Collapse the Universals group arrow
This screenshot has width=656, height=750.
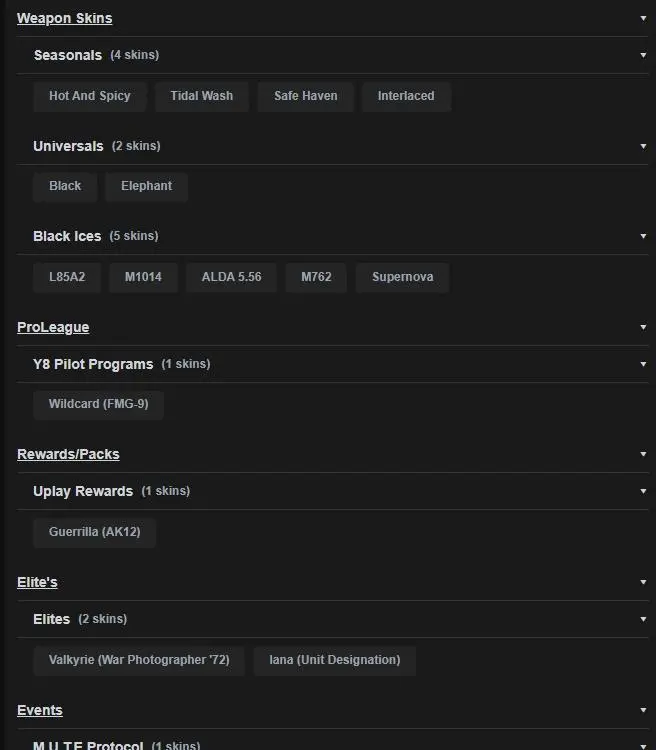[643, 146]
